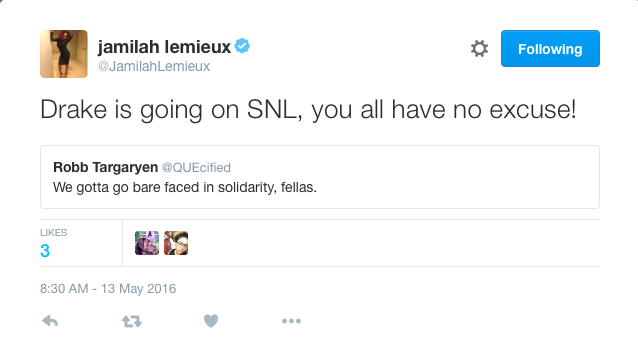Click the tweet text about Drake on SNL
Viewport: 638px width, 362px height.
tap(308, 110)
